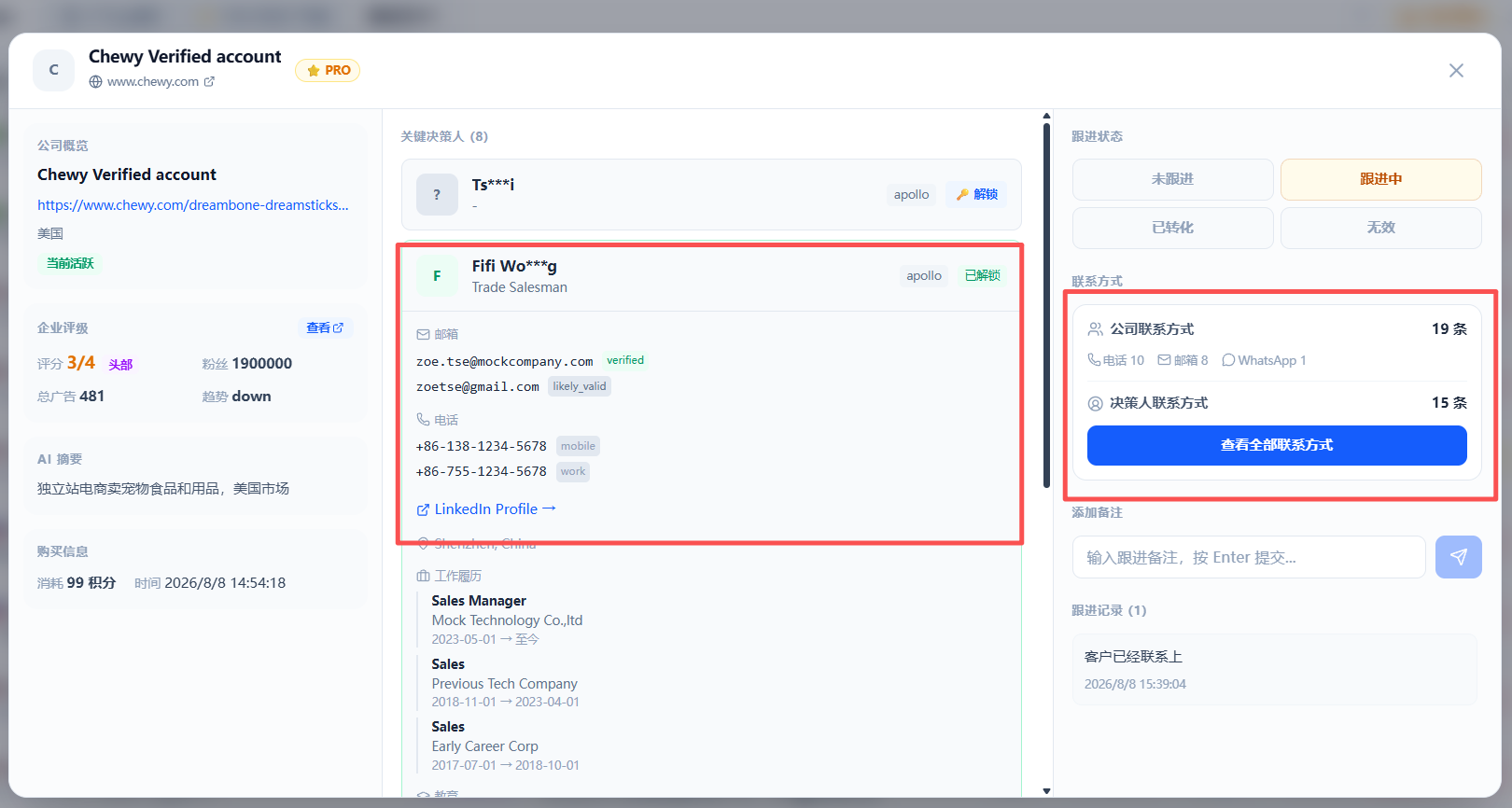
Task: Click the Fifi Wo***g avatar F
Action: [x=437, y=276]
